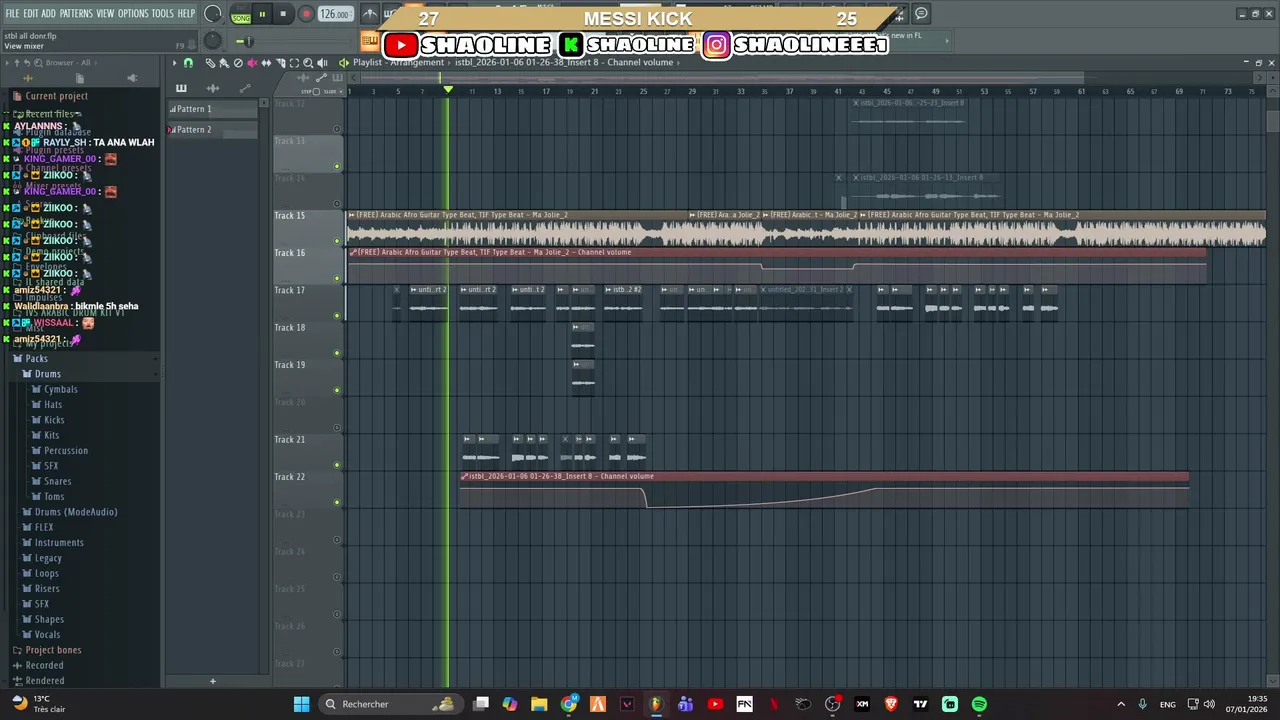Choose the Select tool in playlist toolbar

(294, 62)
